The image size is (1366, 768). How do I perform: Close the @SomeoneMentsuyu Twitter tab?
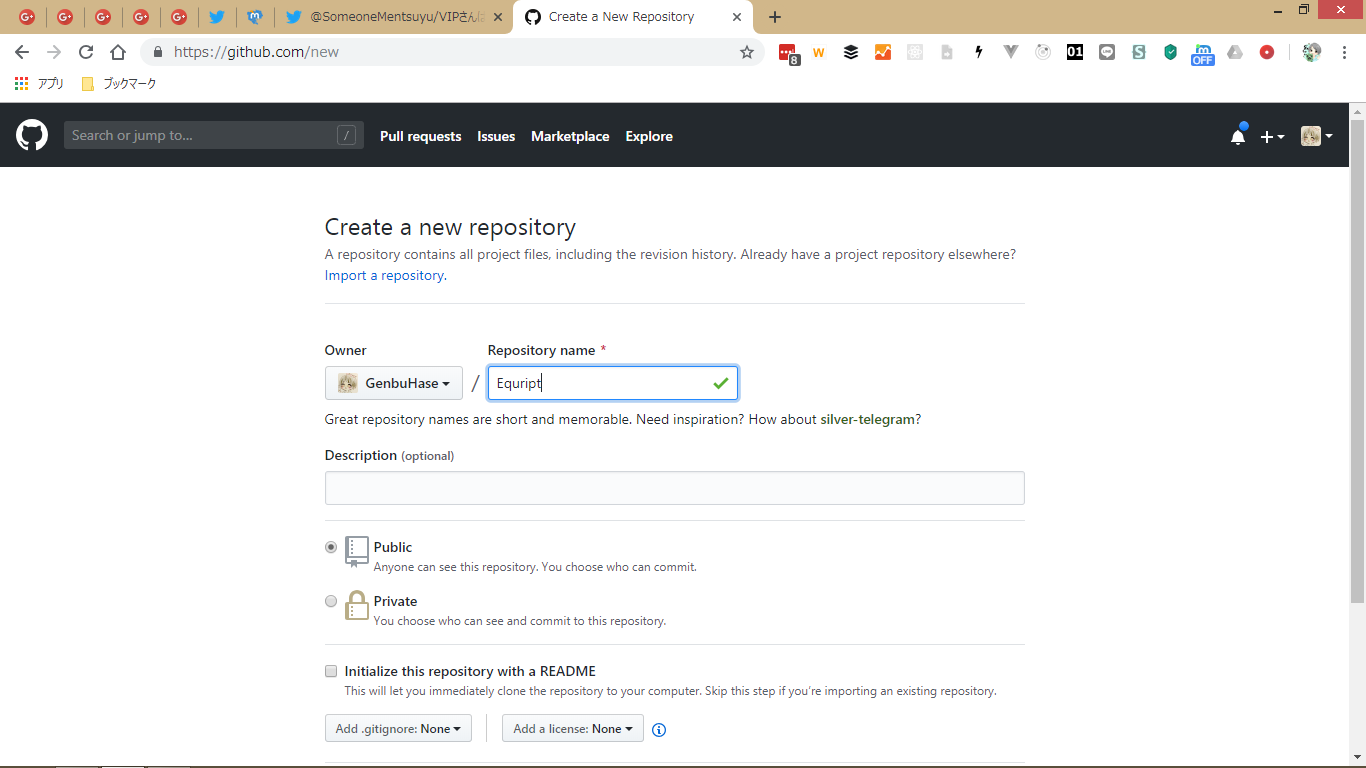pos(497,17)
